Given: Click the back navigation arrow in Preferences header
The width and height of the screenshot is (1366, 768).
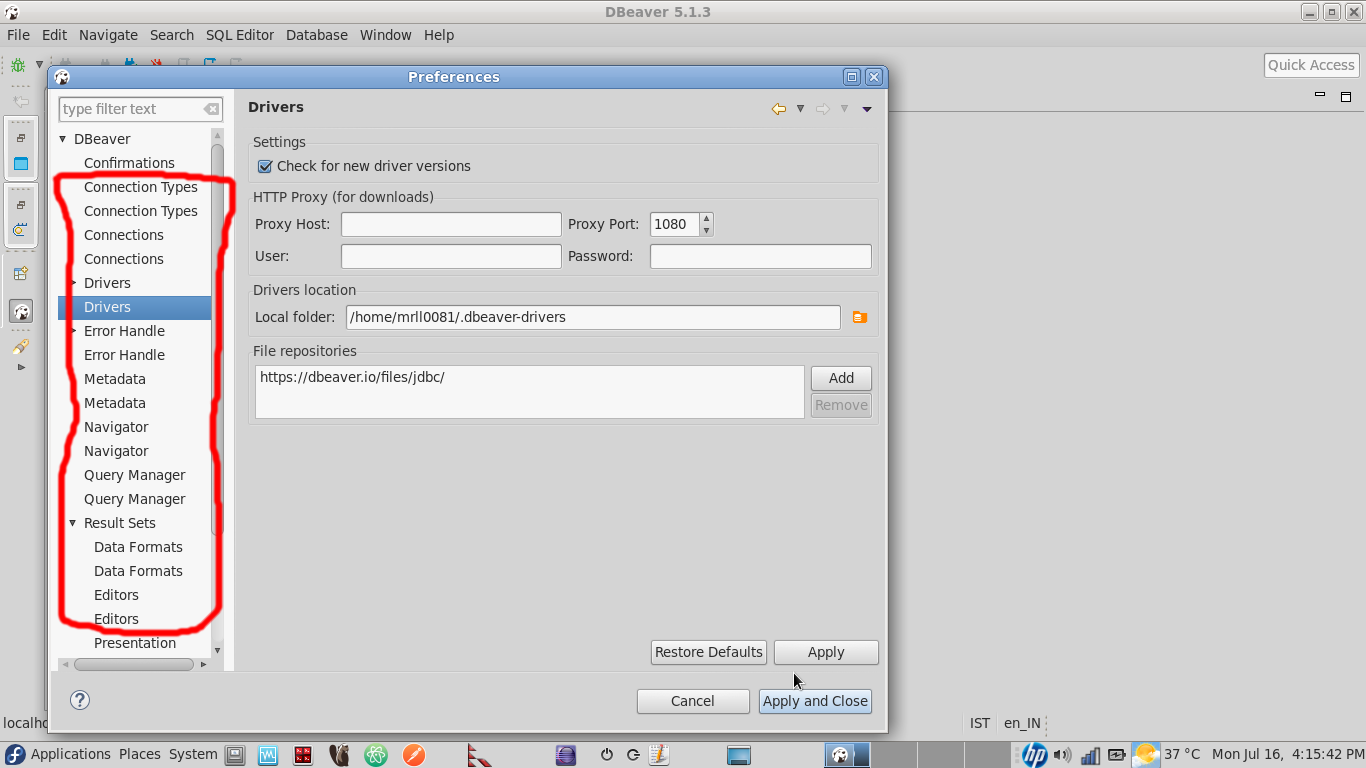Looking at the screenshot, I should [x=779, y=108].
